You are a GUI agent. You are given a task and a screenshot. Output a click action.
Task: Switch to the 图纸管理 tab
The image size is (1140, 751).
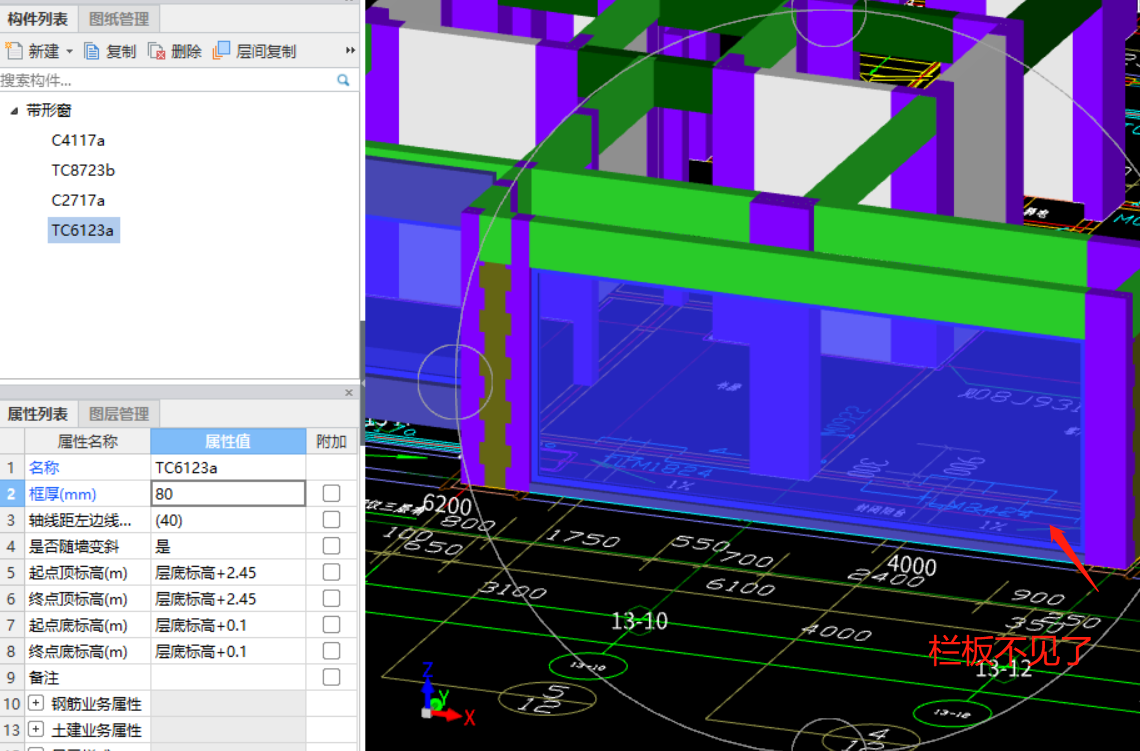tap(119, 19)
